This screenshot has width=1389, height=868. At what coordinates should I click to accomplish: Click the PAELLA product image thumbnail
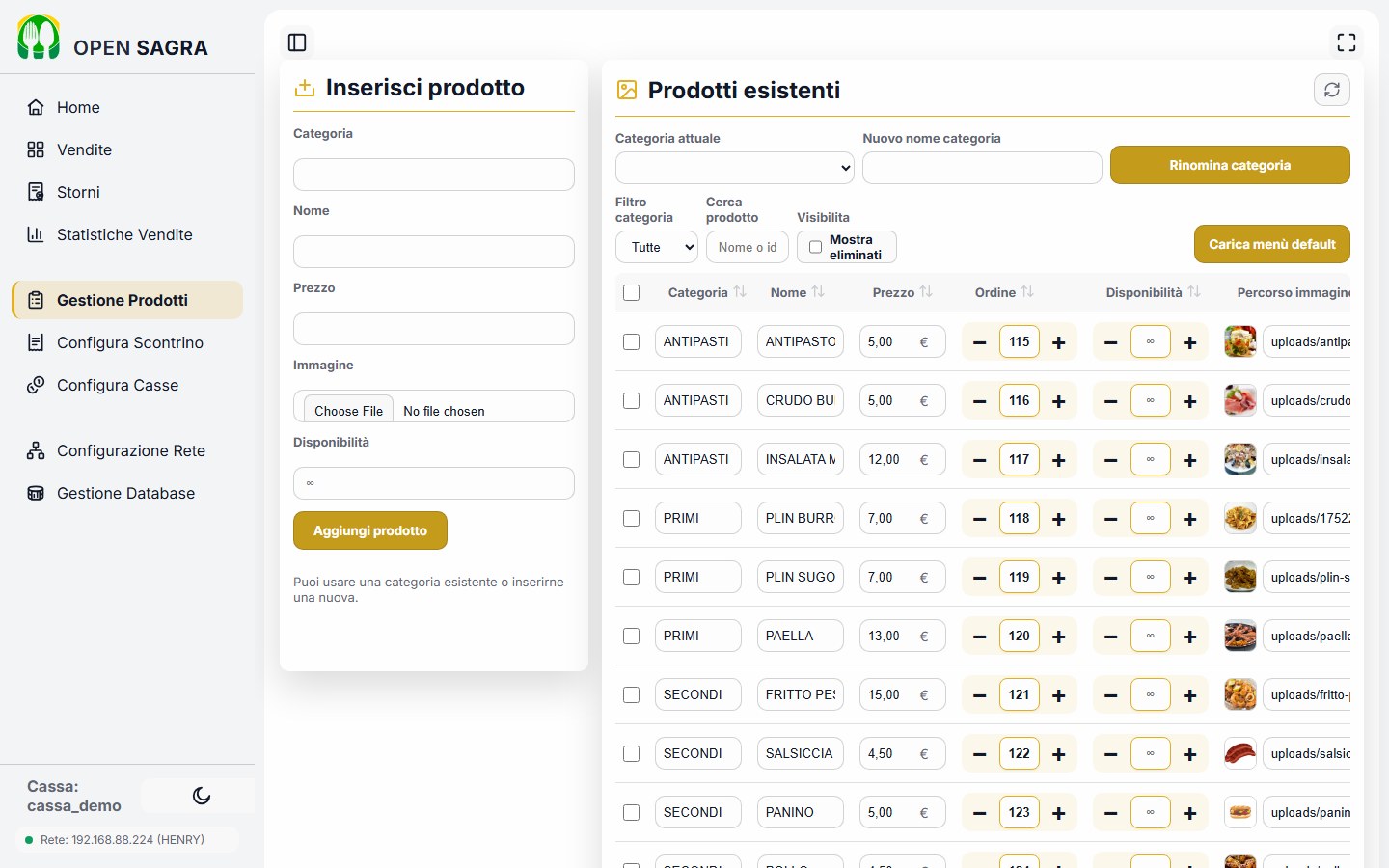(x=1240, y=636)
